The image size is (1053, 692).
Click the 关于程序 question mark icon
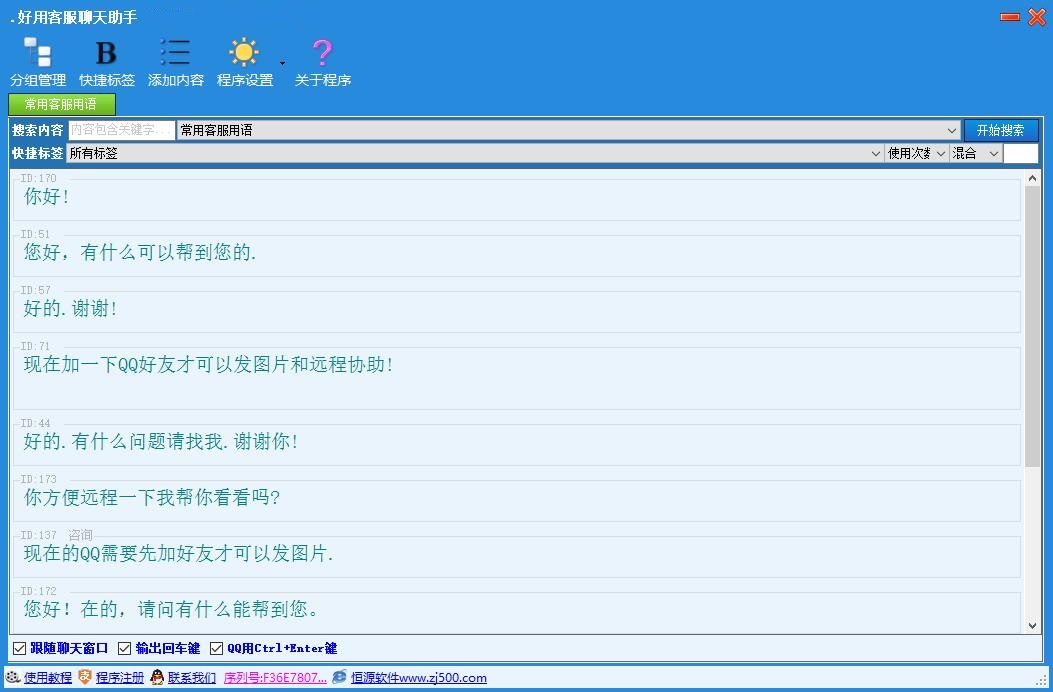(x=322, y=53)
